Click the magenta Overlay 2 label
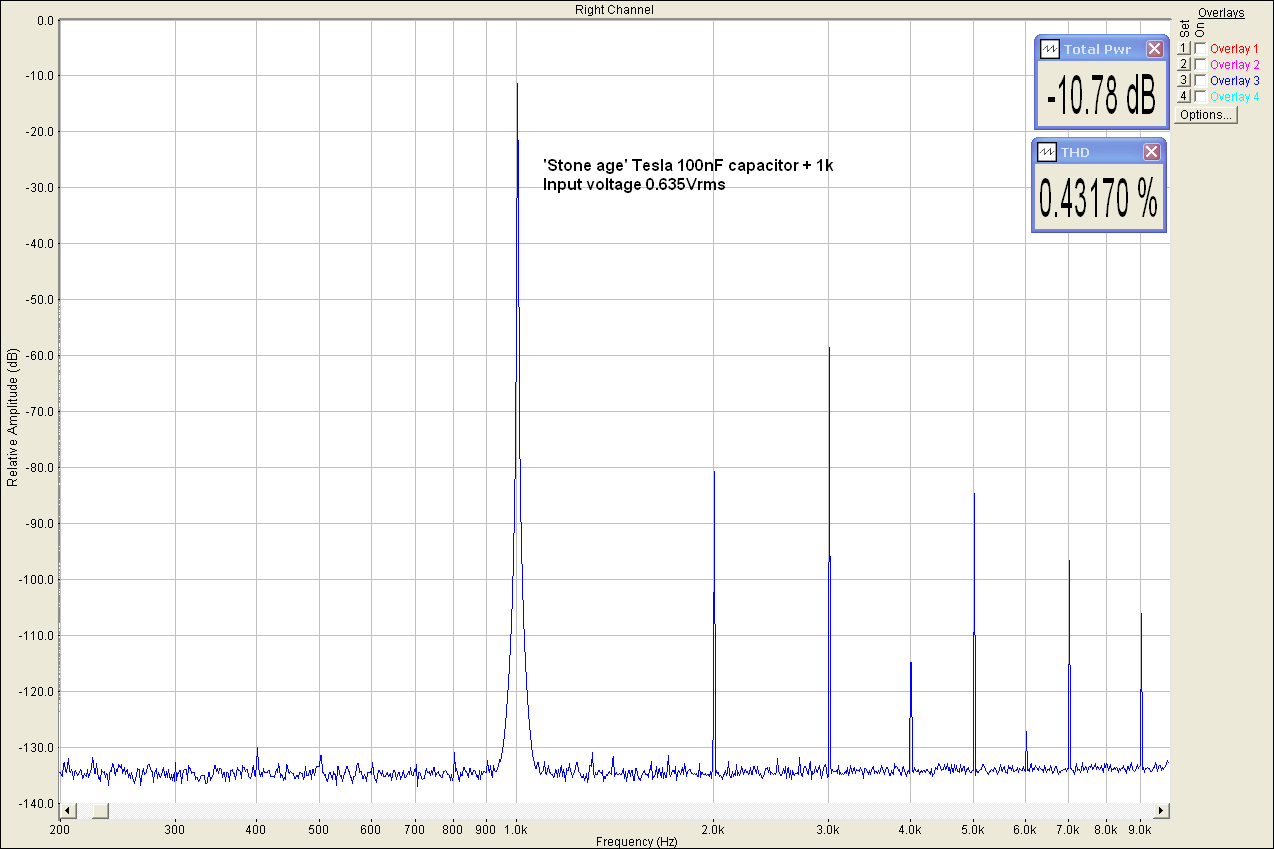Viewport: 1274px width, 849px height. pyautogui.click(x=1234, y=64)
